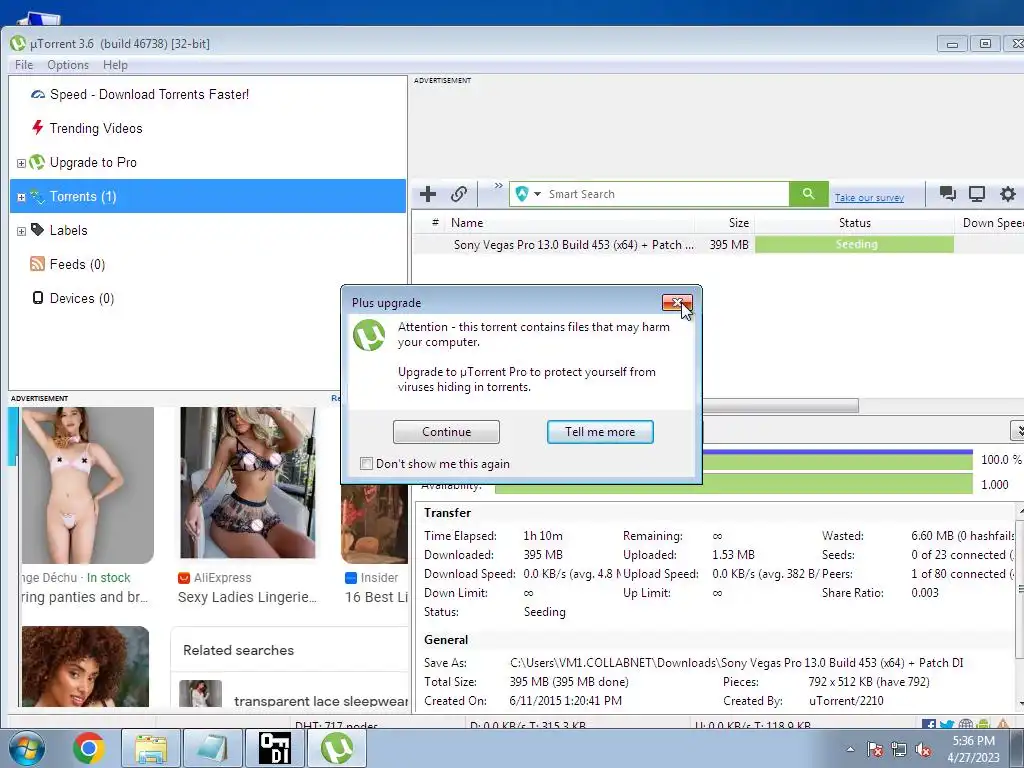Viewport: 1024px width, 768px height.
Task: Open the Take our survey link
Action: point(869,197)
